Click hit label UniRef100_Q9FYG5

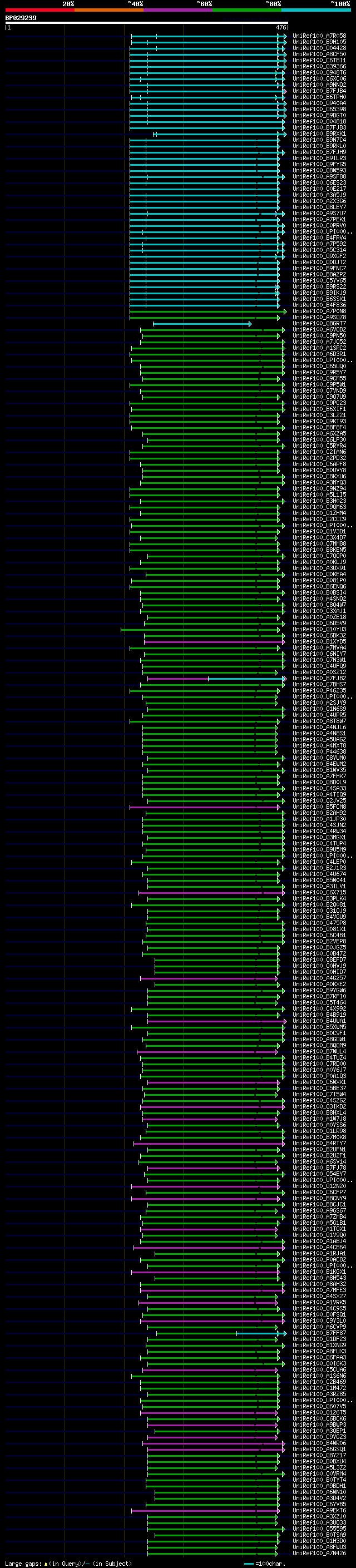pyautogui.click(x=319, y=164)
